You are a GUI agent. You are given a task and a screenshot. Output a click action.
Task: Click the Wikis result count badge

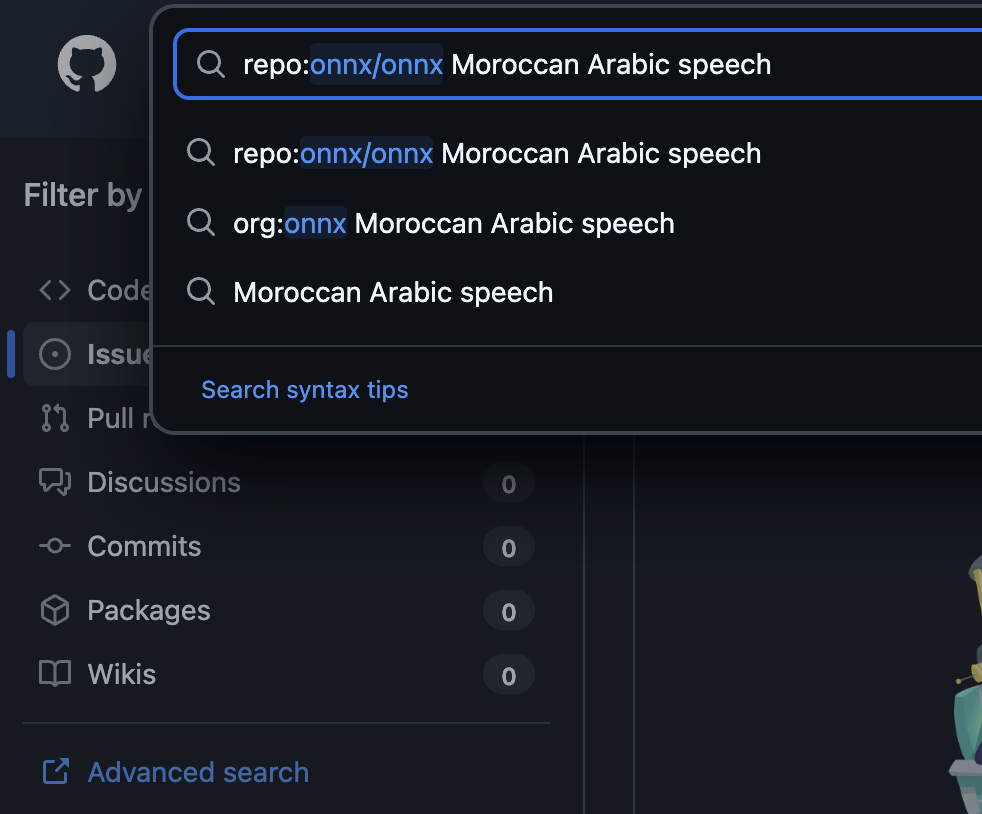[x=508, y=676]
